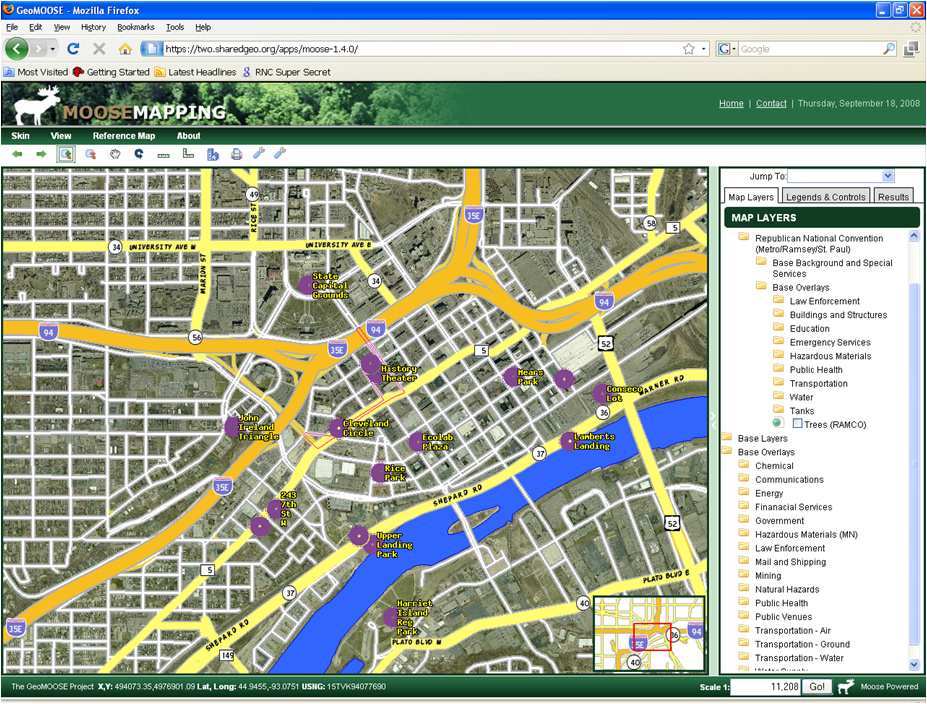This screenshot has height=704, width=927.
Task: Click the purple Ecolab Plaza marker
Action: (417, 441)
